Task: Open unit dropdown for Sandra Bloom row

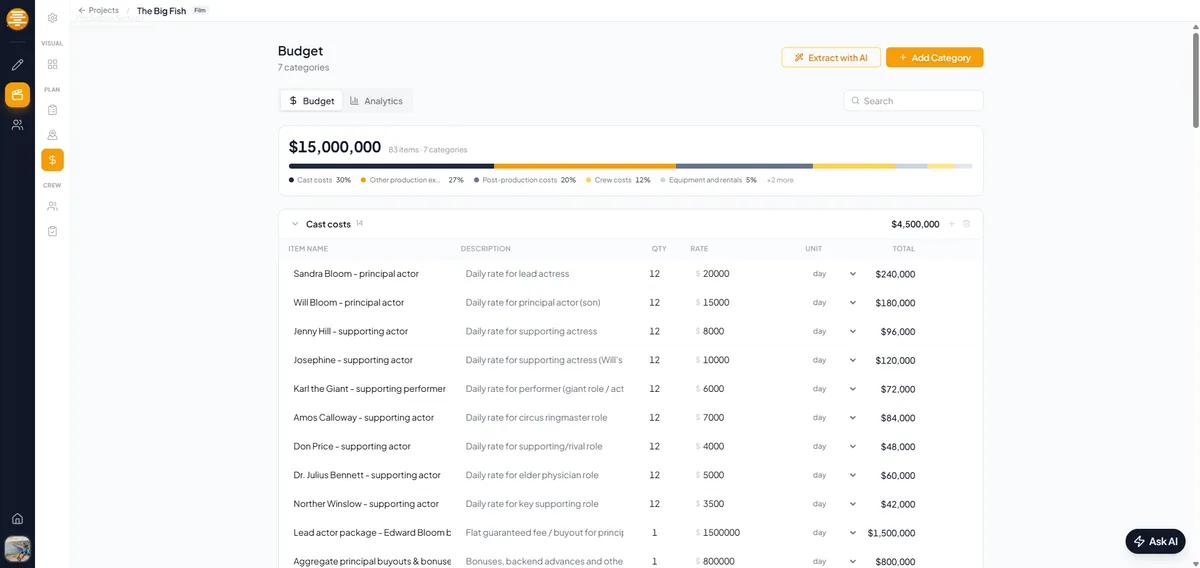Action: 834,274
